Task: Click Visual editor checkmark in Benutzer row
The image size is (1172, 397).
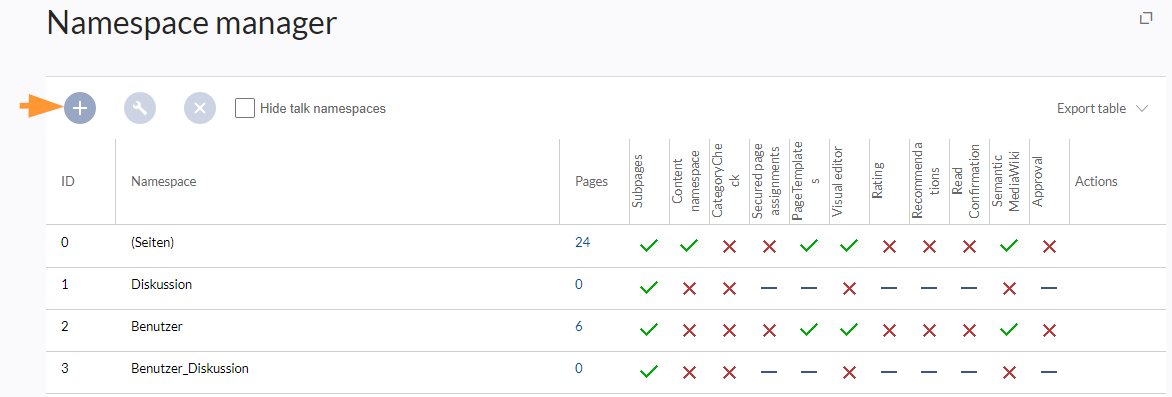Action: 848,330
